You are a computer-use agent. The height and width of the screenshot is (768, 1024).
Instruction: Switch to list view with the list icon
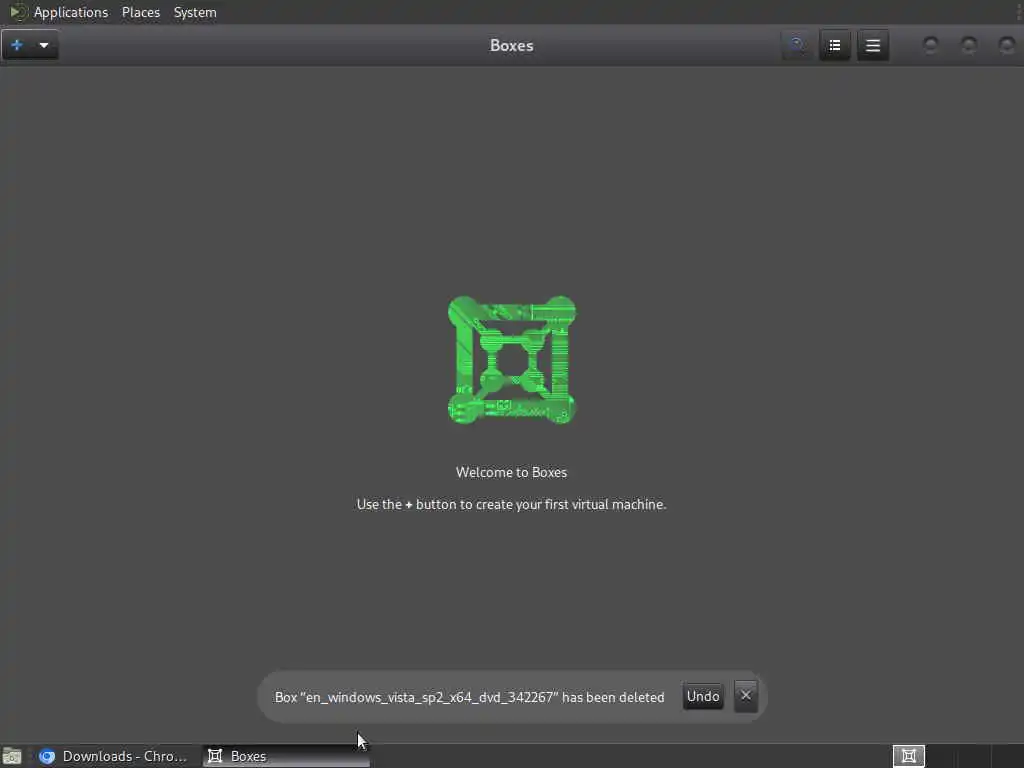point(835,45)
